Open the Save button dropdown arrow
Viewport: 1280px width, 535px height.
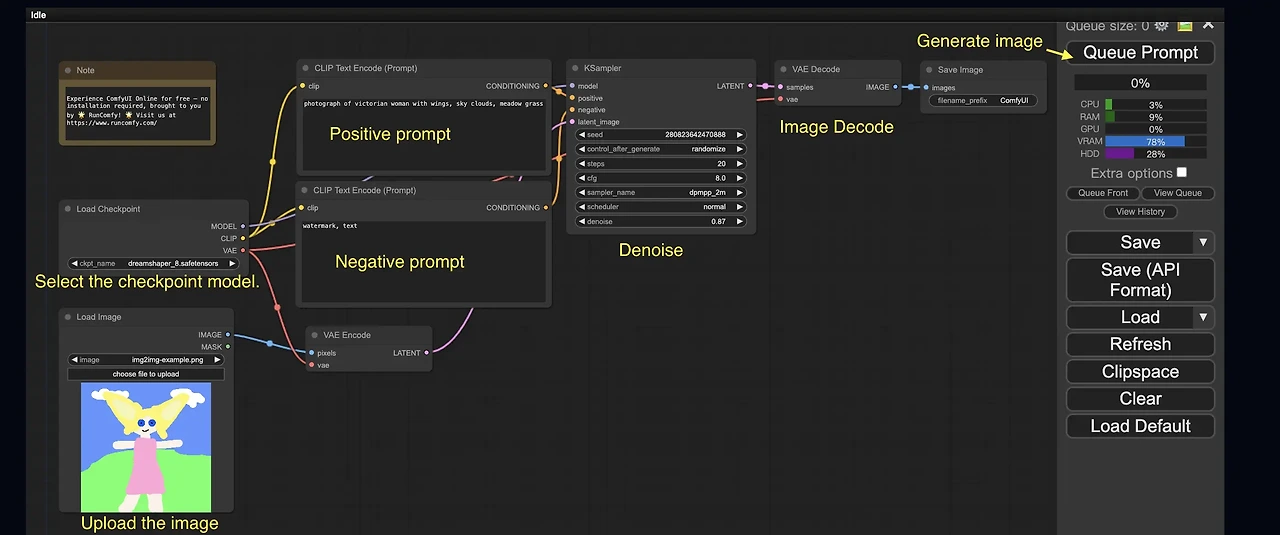(1204, 243)
